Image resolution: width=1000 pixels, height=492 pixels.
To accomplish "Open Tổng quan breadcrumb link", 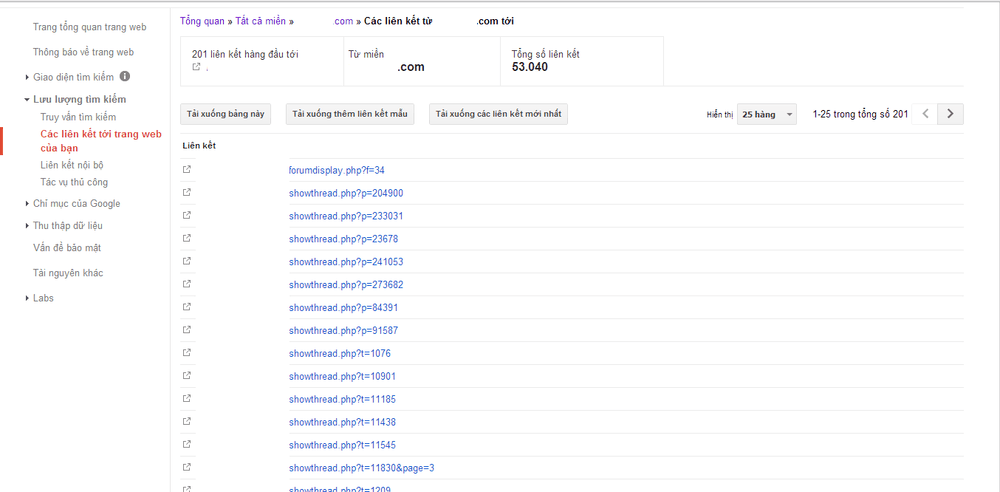I will pos(202,21).
